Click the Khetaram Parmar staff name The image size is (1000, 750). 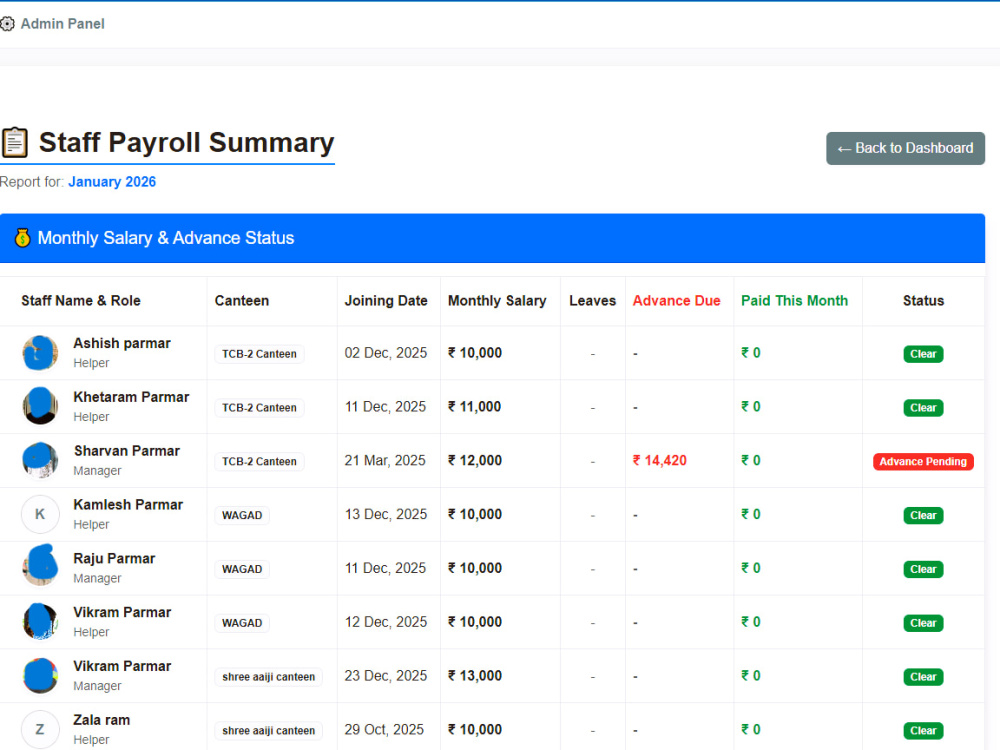131,397
